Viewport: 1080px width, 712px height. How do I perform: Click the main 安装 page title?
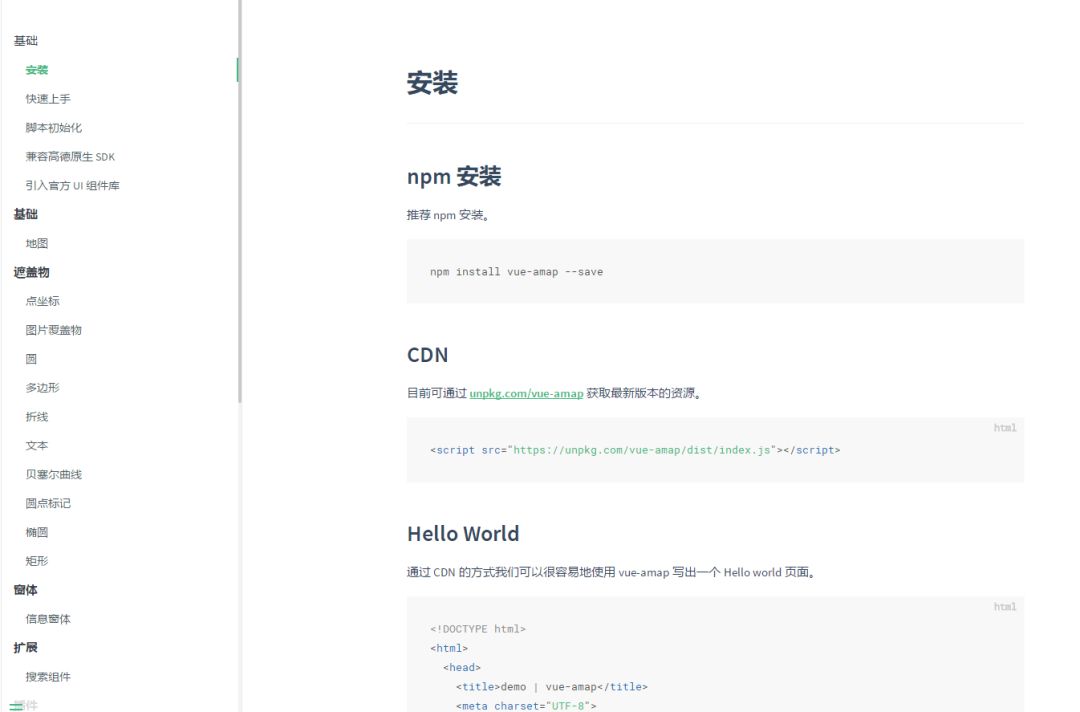[433, 83]
